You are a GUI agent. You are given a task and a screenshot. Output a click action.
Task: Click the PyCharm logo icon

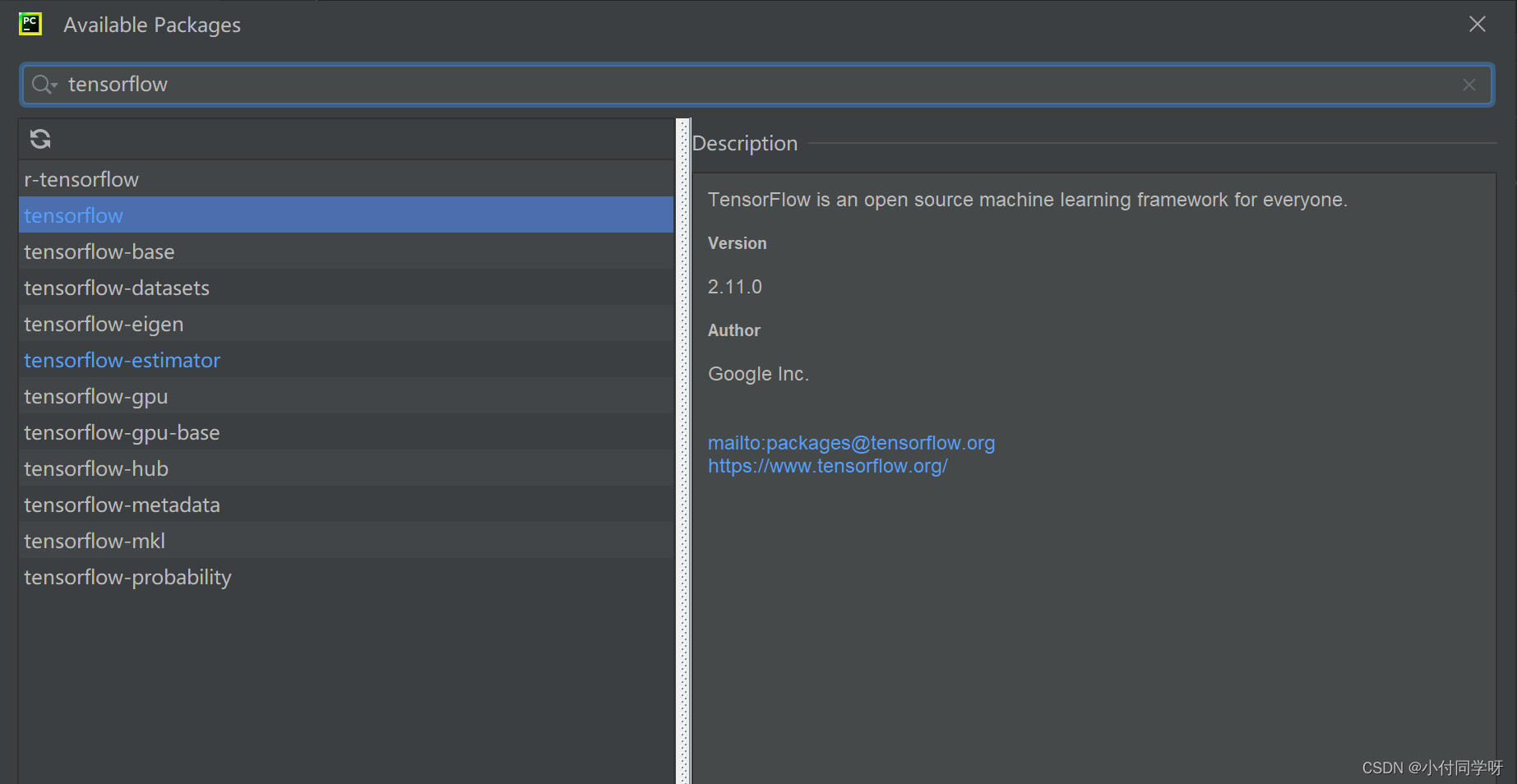coord(30,24)
